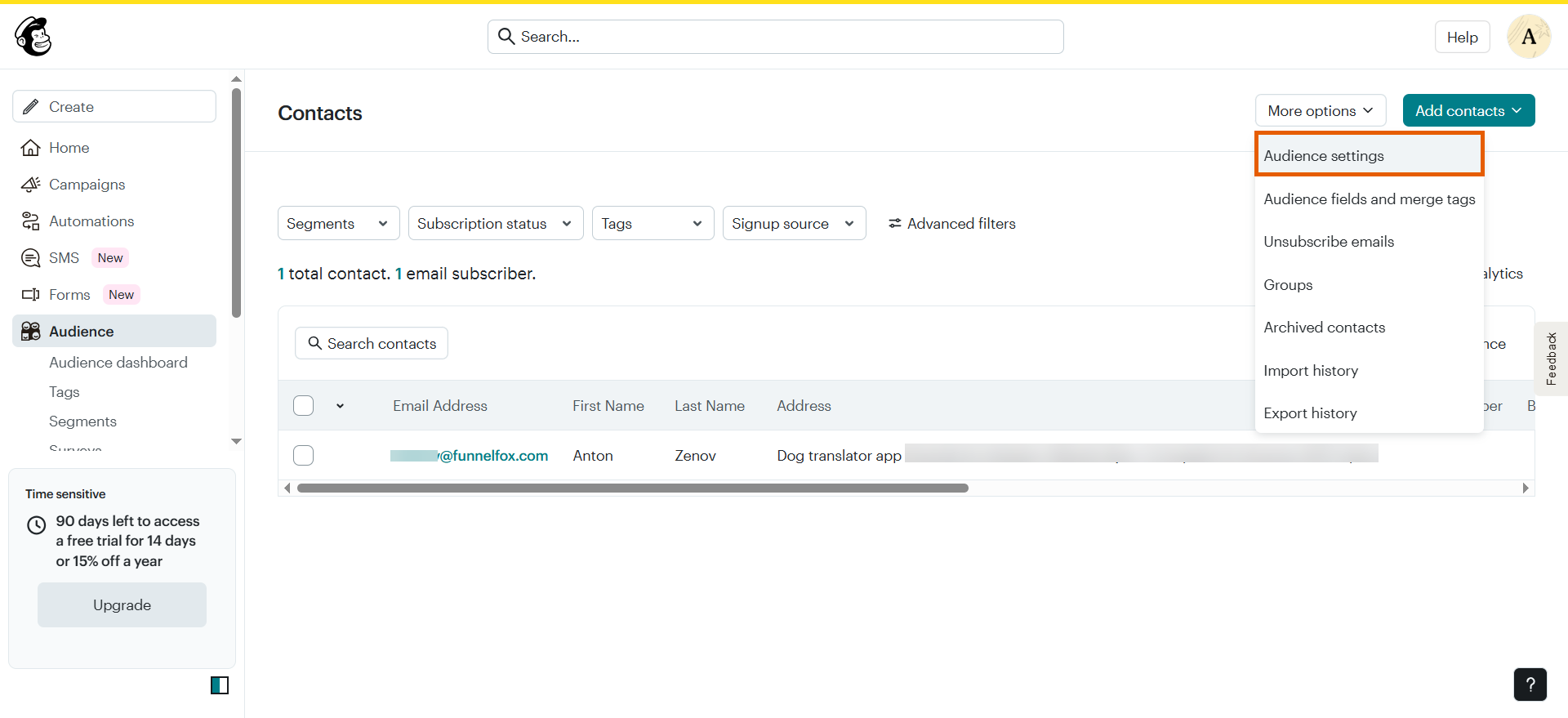Click the 'Dog translator app' address cell
Image resolution: width=1568 pixels, height=718 pixels.
pos(839,456)
